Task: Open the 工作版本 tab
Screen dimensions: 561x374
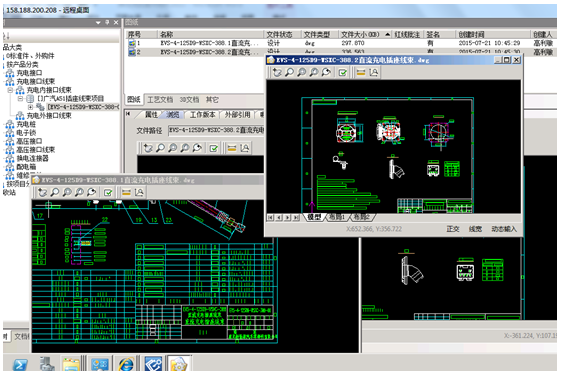Action: tap(203, 115)
